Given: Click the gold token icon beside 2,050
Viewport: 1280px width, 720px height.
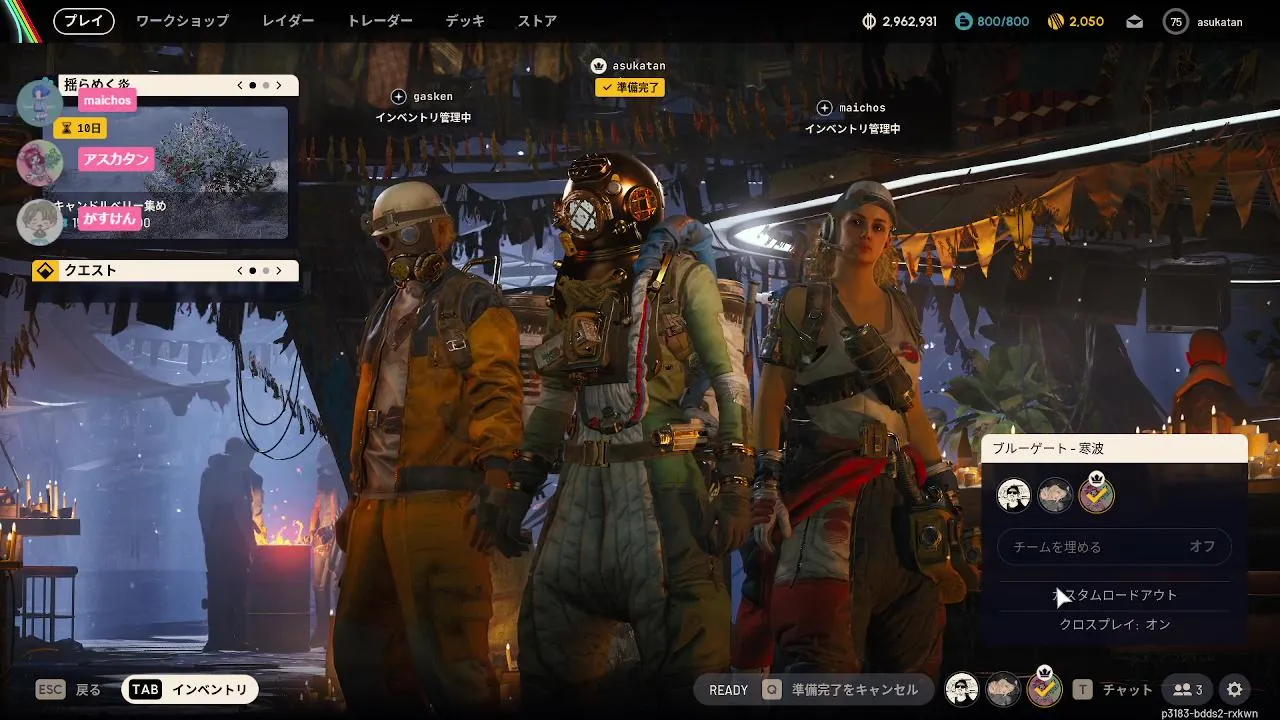Looking at the screenshot, I should click(1055, 21).
